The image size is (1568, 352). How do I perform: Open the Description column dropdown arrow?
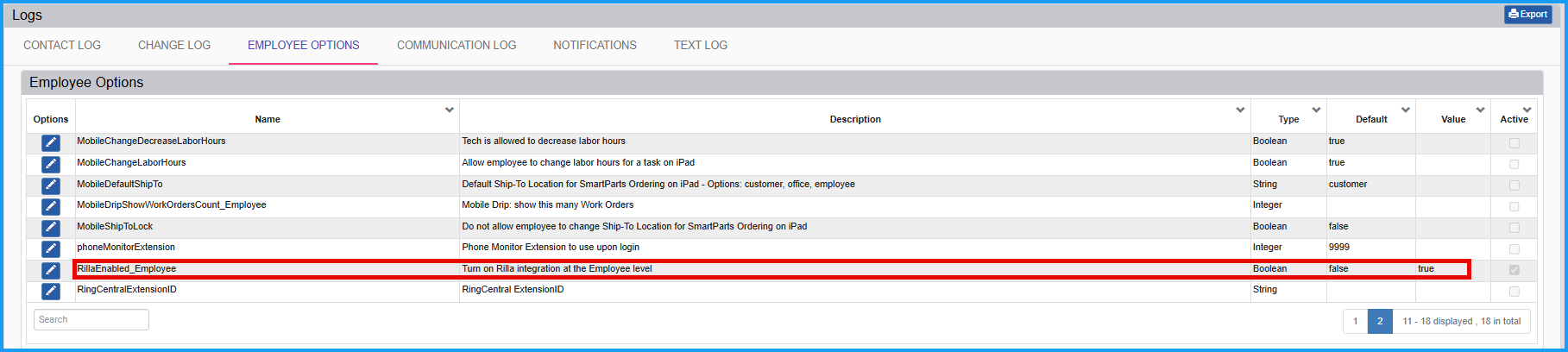1240,110
